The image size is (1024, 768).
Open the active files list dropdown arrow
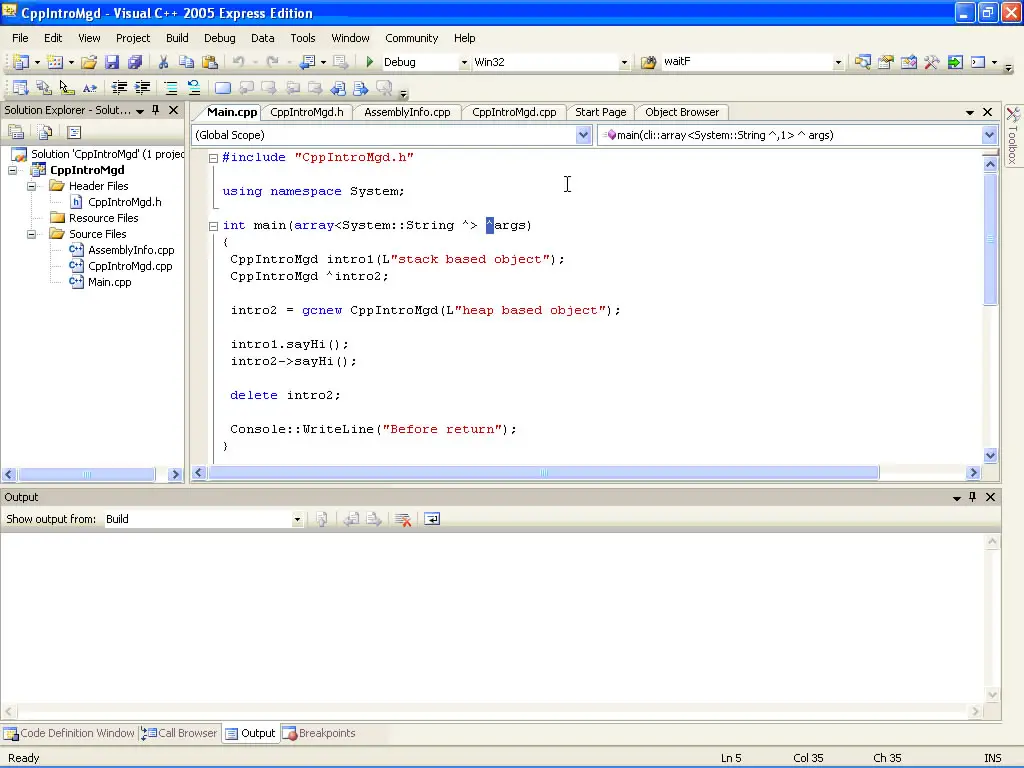[970, 112]
